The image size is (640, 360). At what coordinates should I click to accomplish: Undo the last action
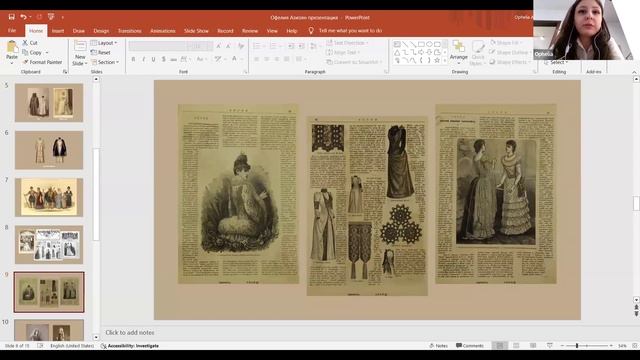23,17
